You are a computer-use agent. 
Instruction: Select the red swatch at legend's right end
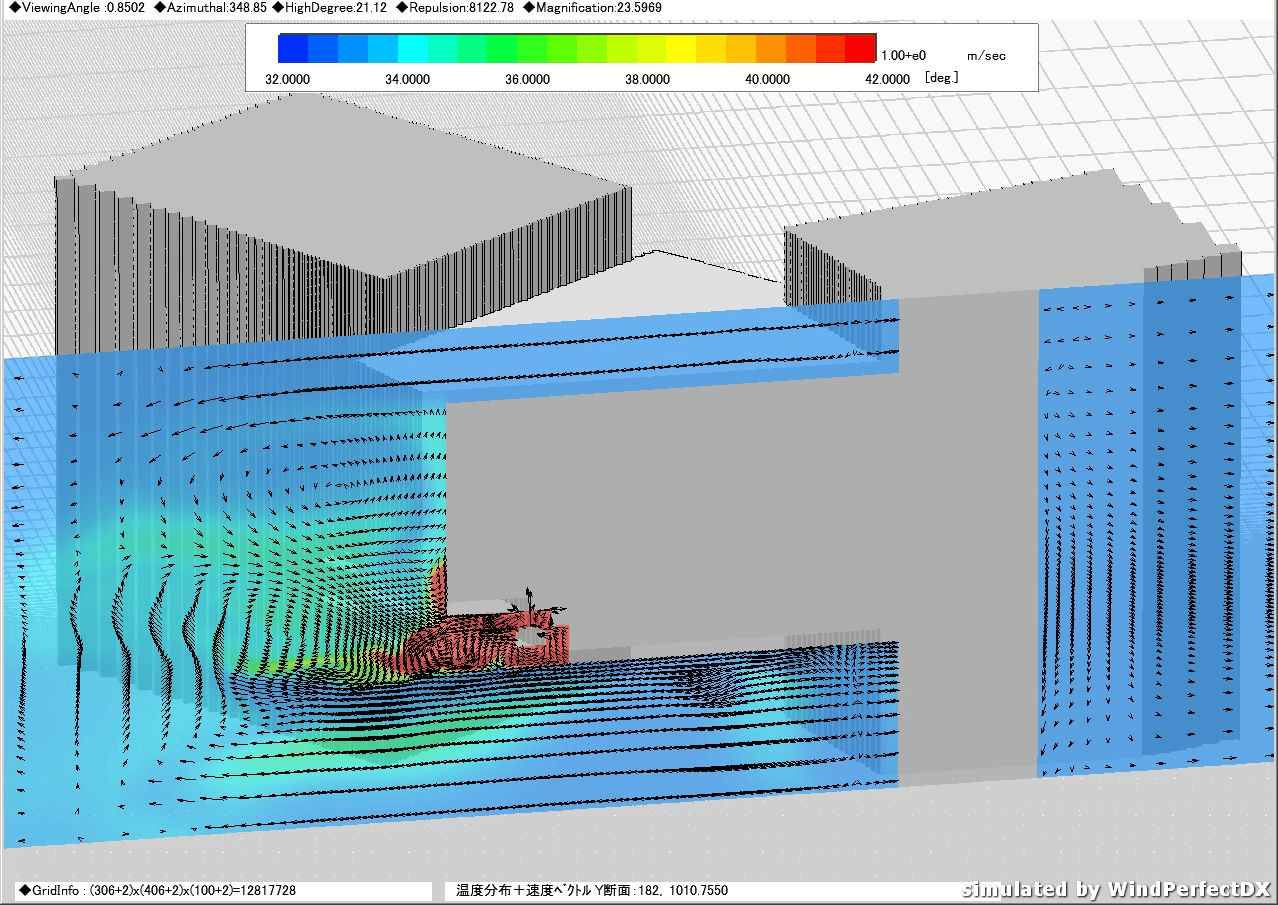pyautogui.click(x=860, y=49)
